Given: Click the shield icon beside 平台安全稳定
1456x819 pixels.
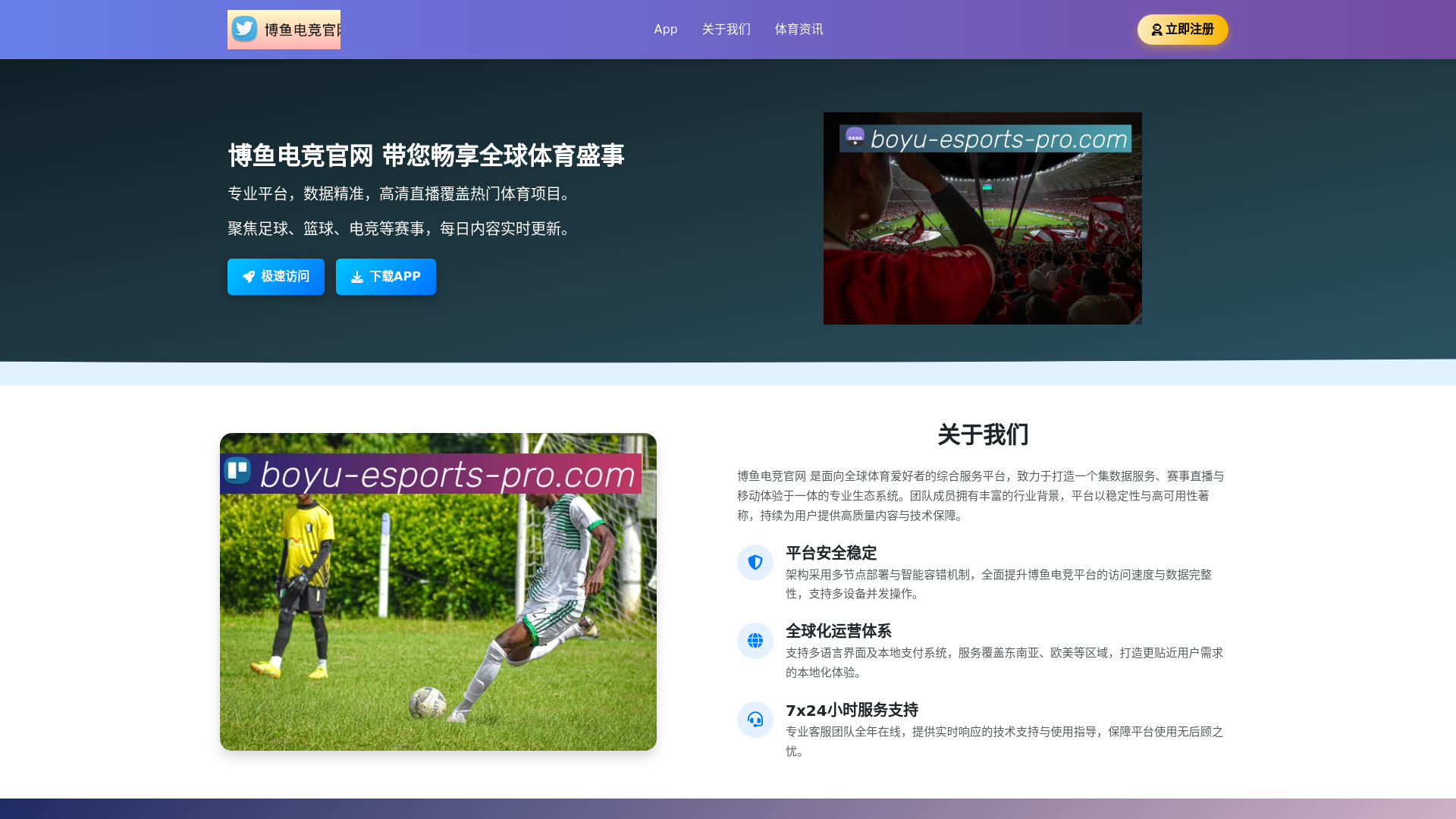Looking at the screenshot, I should tap(755, 563).
